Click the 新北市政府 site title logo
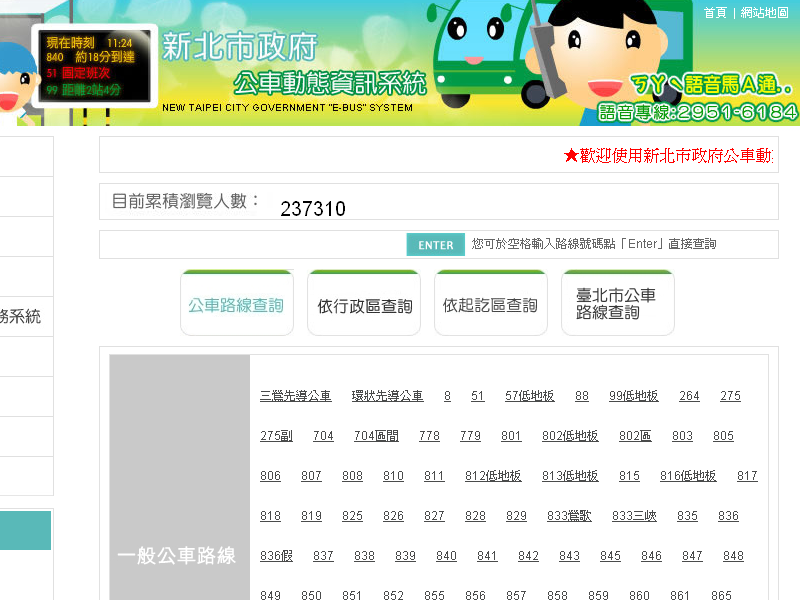800x600 pixels. point(240,46)
